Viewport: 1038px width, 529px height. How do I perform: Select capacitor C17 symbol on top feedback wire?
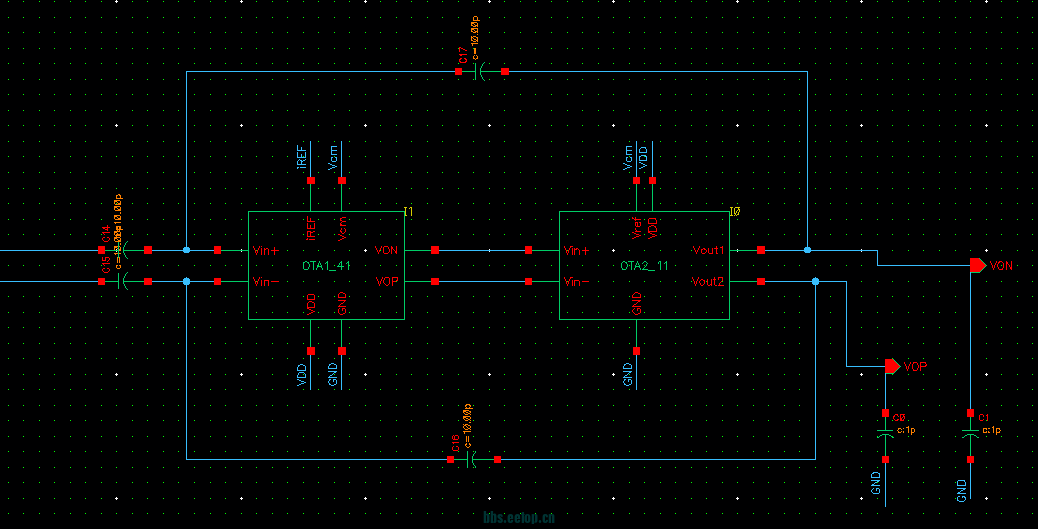(x=481, y=72)
